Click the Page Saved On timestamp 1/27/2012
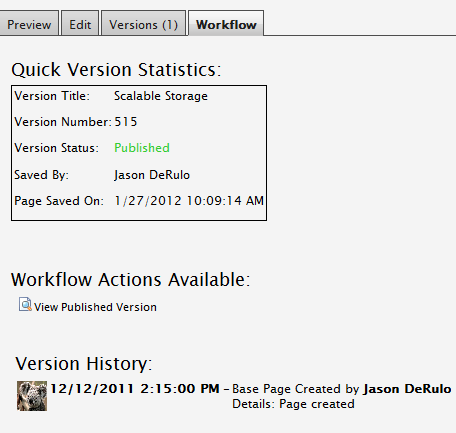 [189, 201]
